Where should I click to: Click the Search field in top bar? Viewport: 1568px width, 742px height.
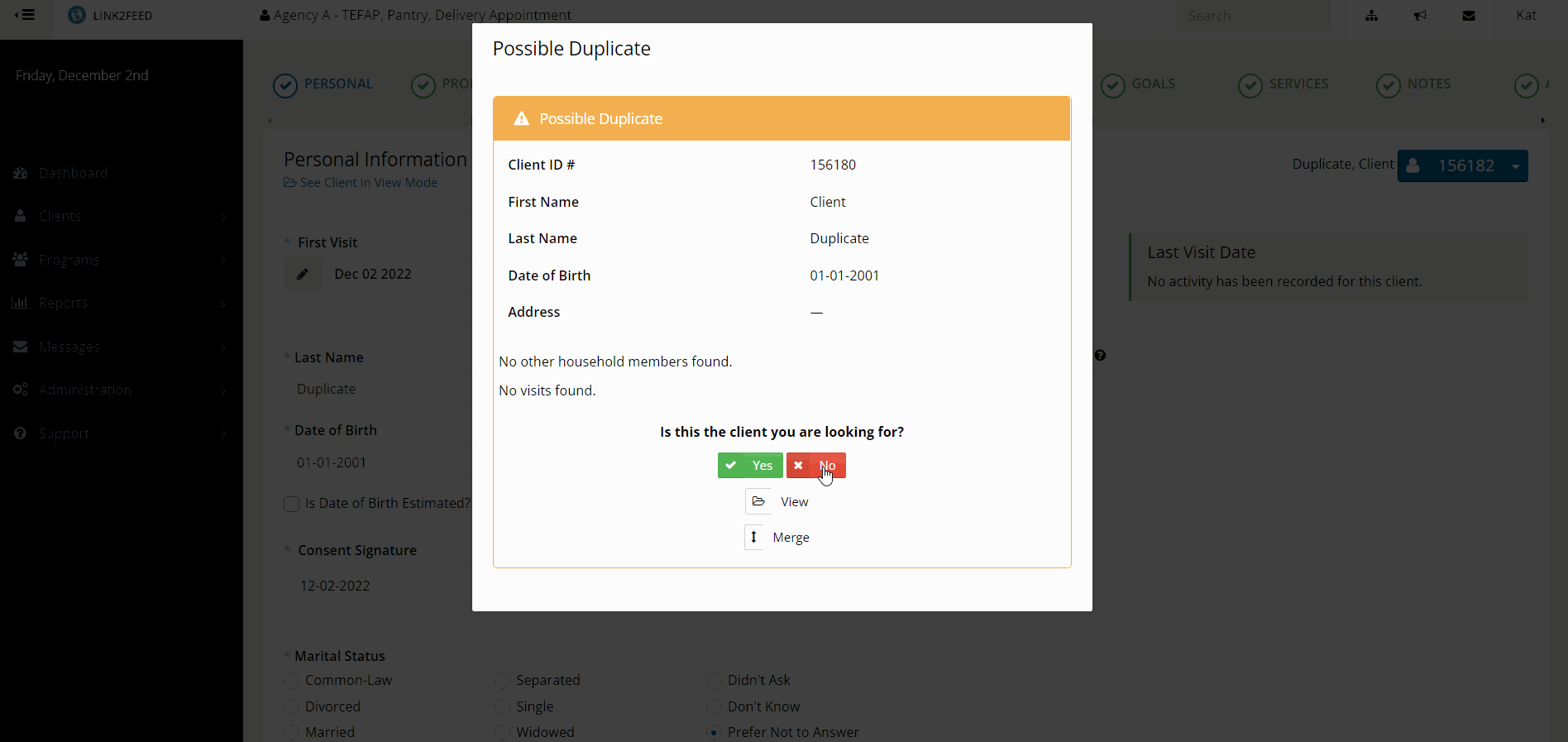(x=1254, y=16)
